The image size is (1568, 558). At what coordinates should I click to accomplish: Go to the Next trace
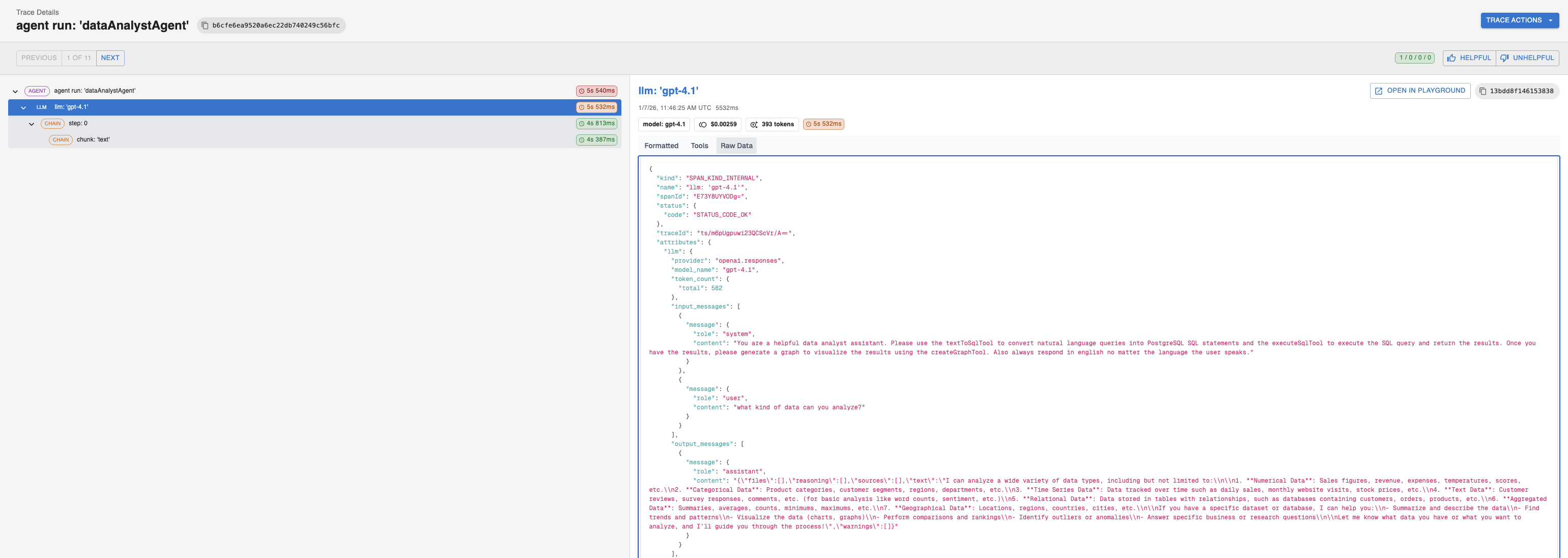pyautogui.click(x=110, y=58)
